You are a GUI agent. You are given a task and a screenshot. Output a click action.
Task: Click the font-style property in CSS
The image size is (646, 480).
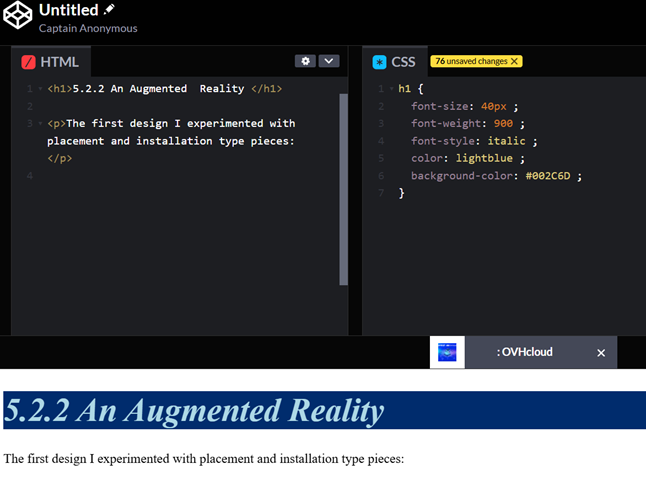click(x=443, y=141)
